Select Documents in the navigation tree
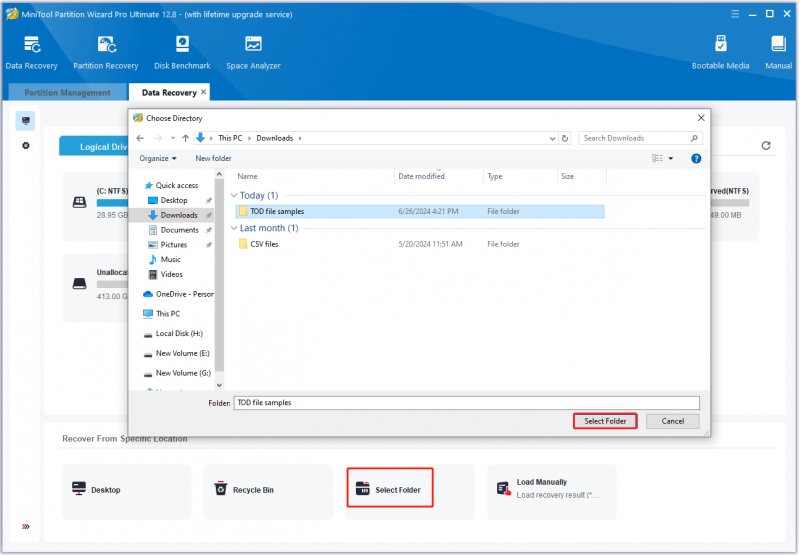 (179, 230)
